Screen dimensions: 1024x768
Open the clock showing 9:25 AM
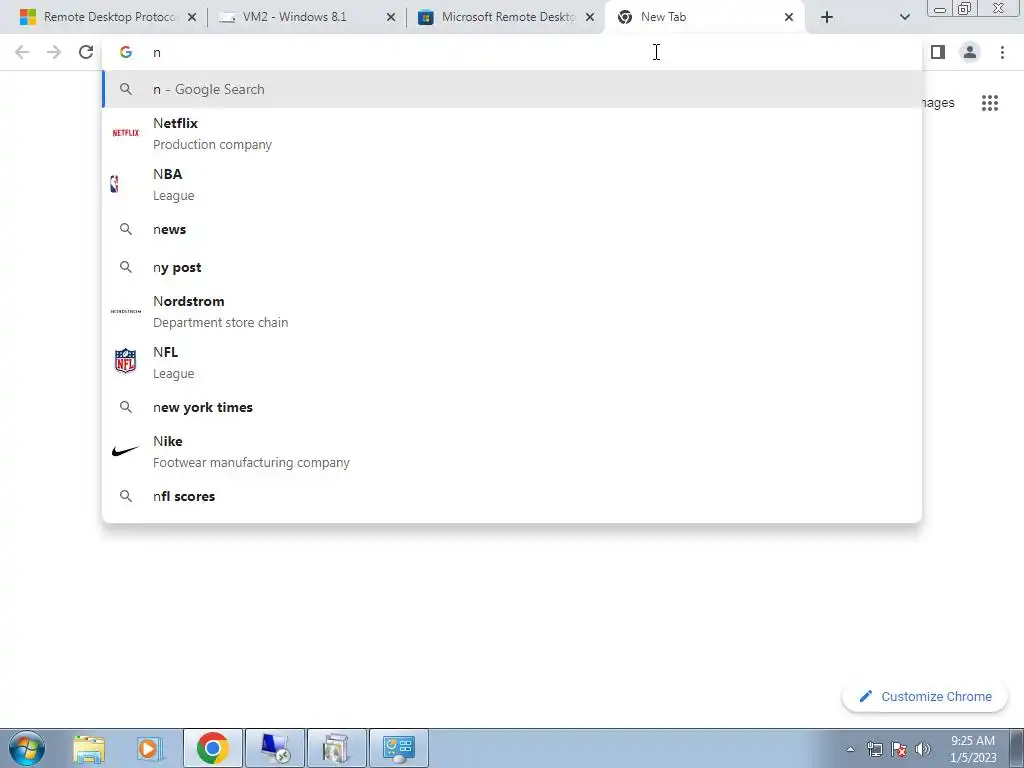click(x=972, y=749)
